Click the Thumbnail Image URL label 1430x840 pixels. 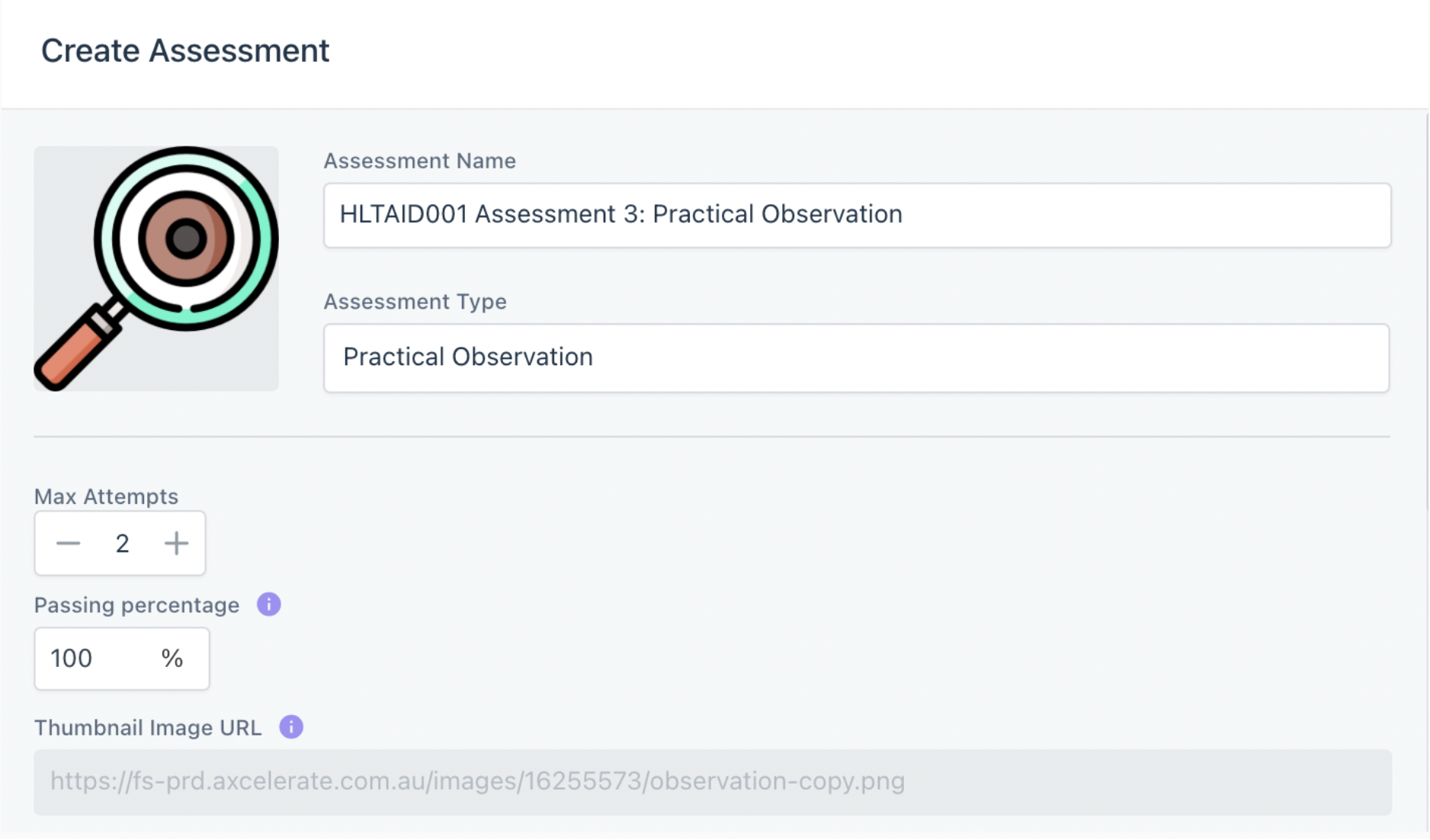[148, 728]
